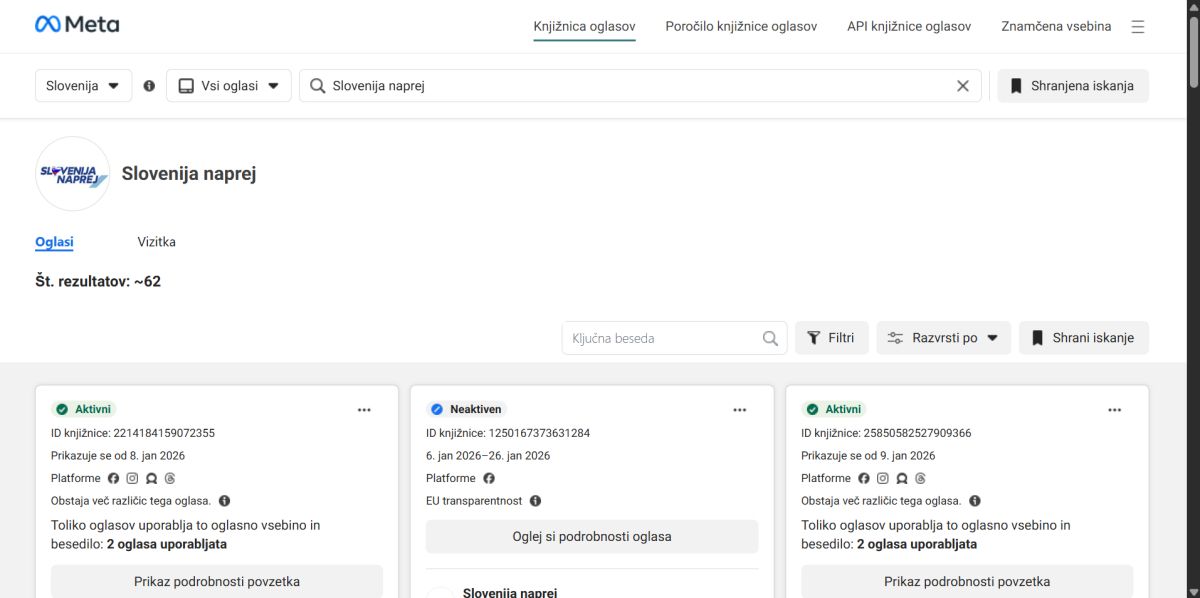The image size is (1200, 598).
Task: Switch to the Vizitka tab
Action: pyautogui.click(x=156, y=242)
